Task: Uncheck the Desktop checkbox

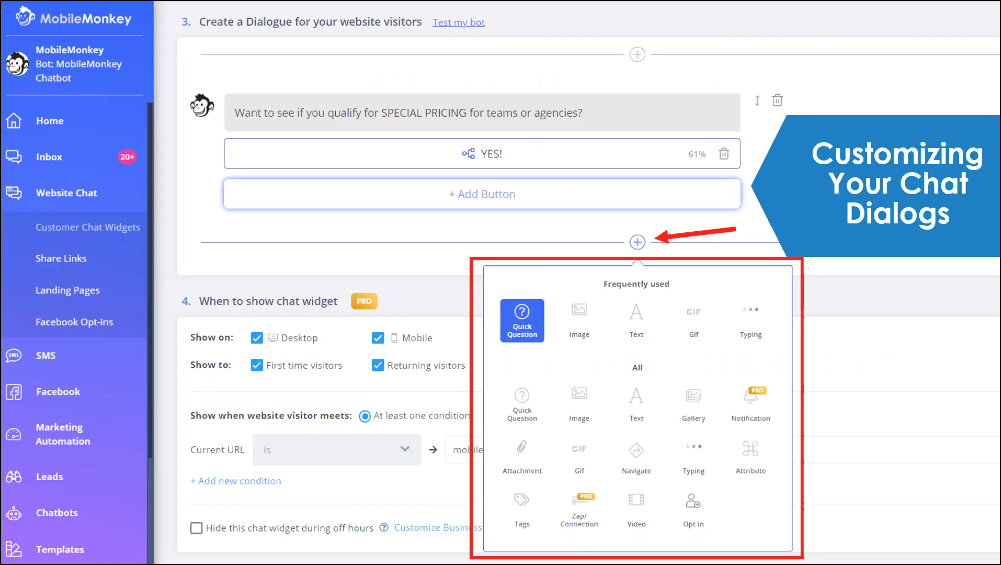Action: pos(257,338)
